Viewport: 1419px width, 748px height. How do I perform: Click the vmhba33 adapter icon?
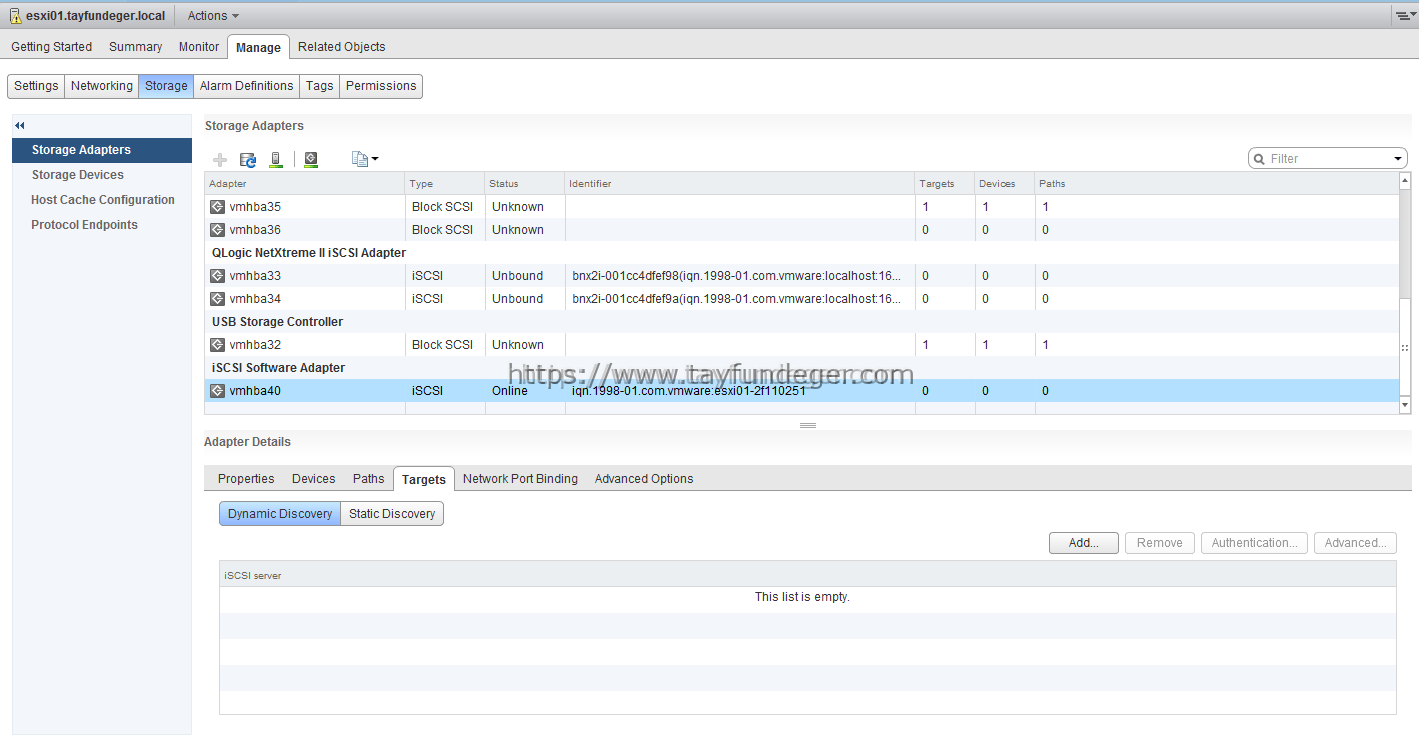pos(217,276)
